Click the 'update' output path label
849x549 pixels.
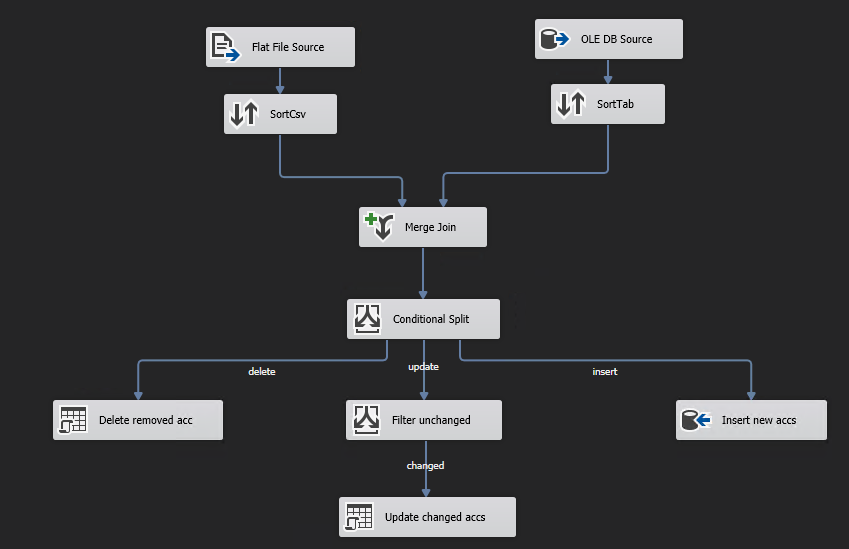tap(423, 367)
